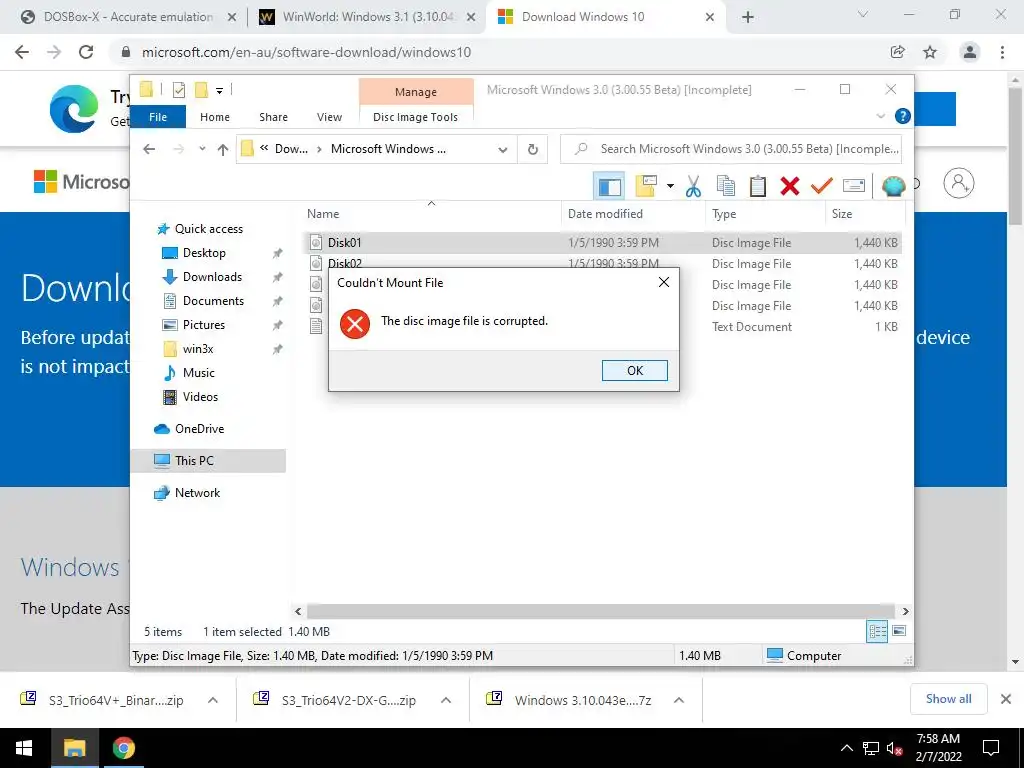Click the Paste clipboard icon in Explorer toolbar

click(x=758, y=186)
